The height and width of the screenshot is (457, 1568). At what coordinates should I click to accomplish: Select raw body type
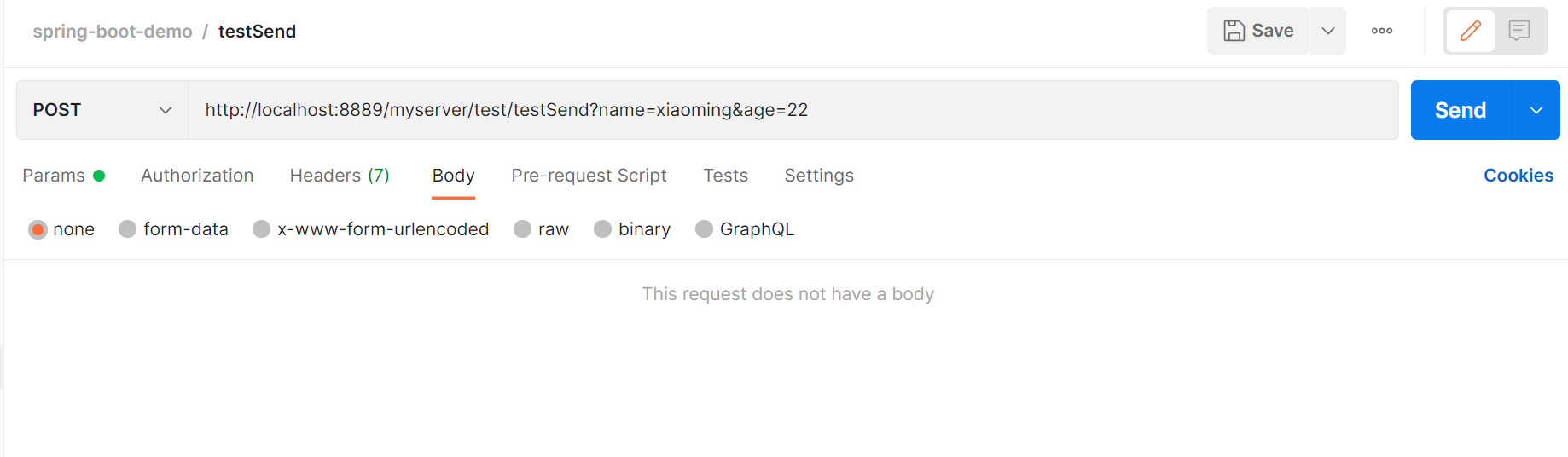(x=523, y=229)
